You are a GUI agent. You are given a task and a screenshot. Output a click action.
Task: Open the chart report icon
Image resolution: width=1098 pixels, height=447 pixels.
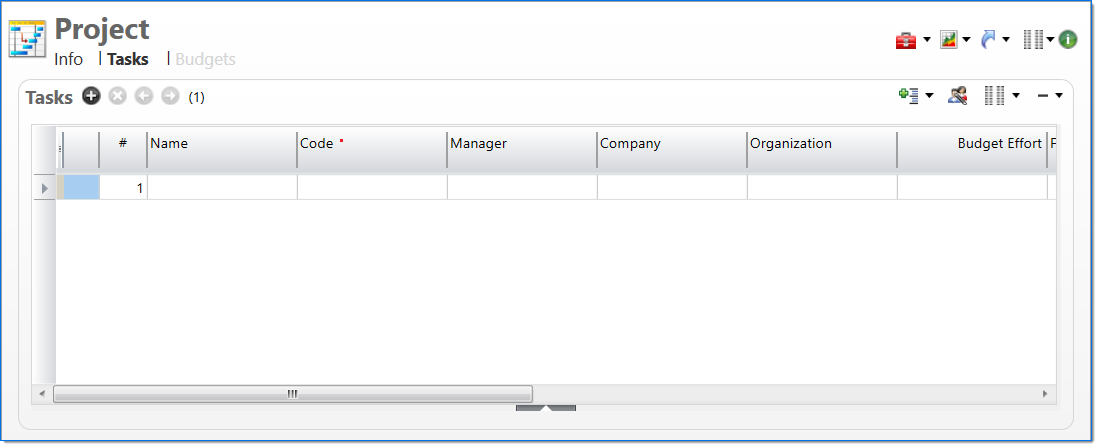[x=948, y=40]
